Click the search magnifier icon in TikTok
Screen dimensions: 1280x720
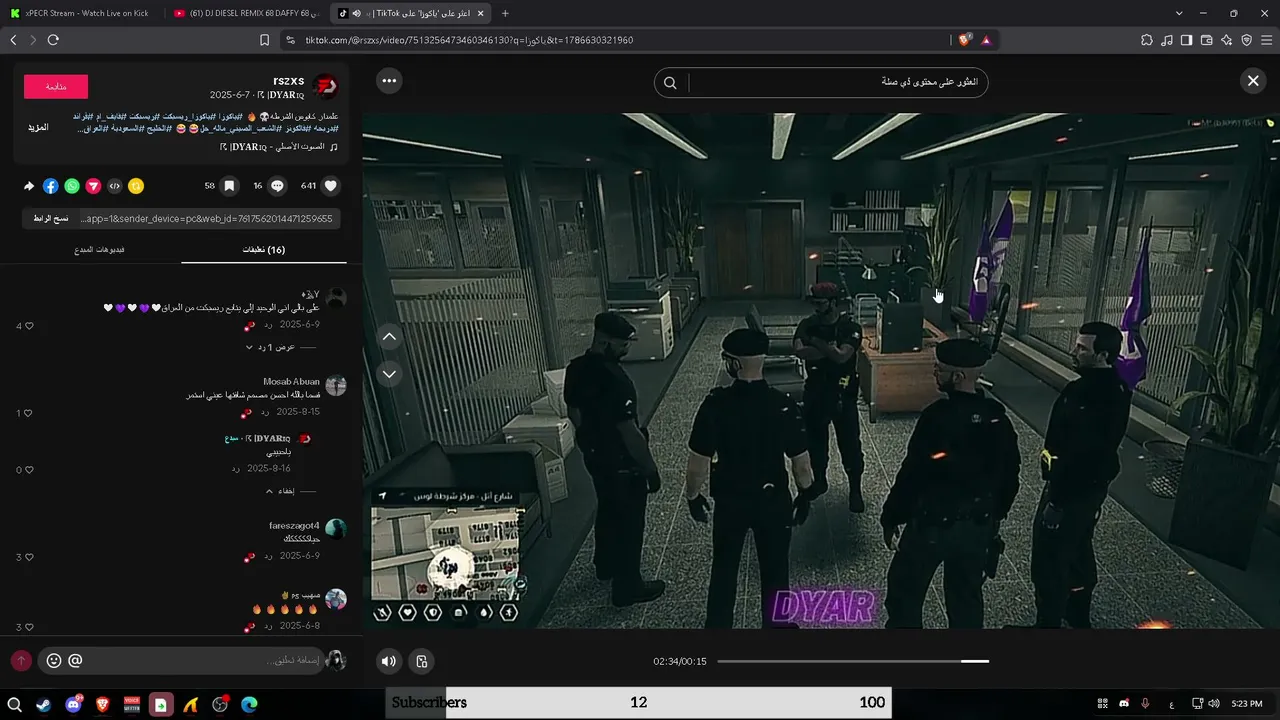pyautogui.click(x=671, y=83)
